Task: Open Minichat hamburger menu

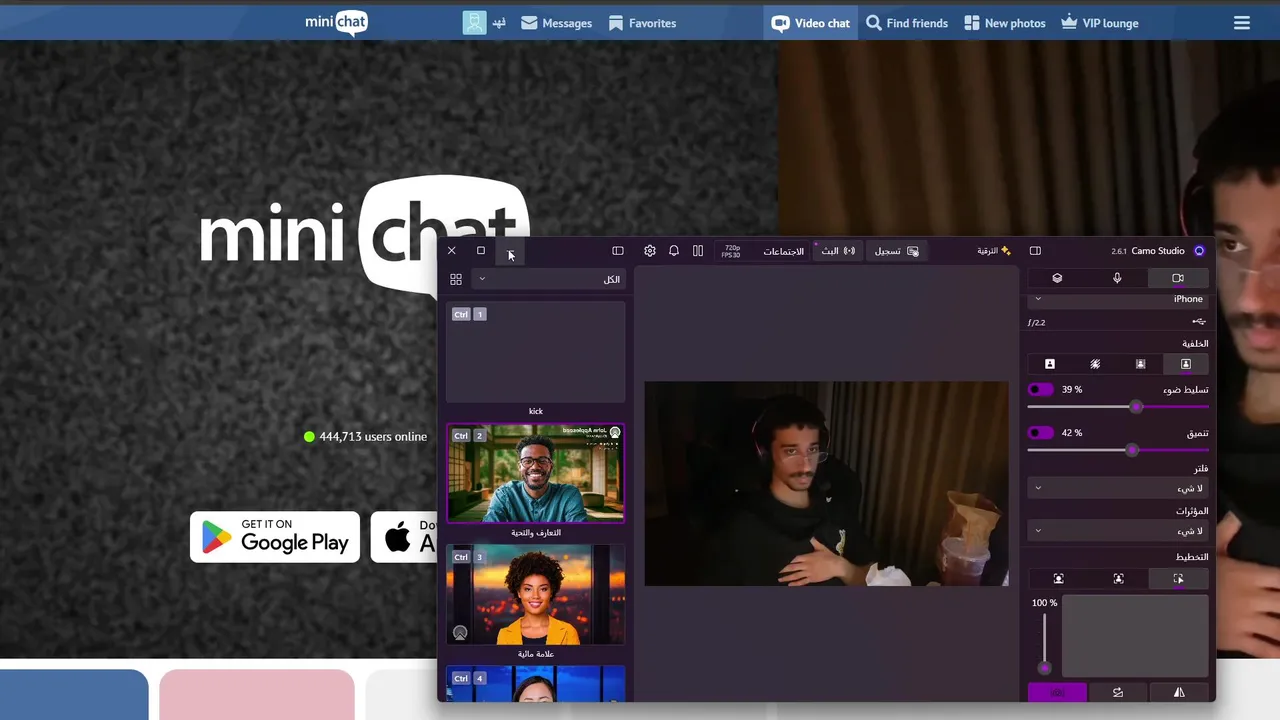Action: click(x=1242, y=23)
